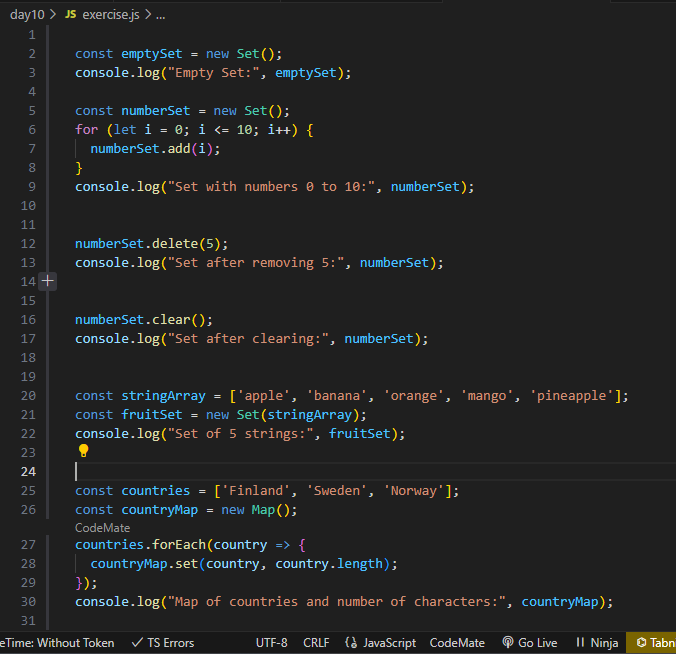
Task: Click numberSet.delete on line 12
Action: pos(137,244)
